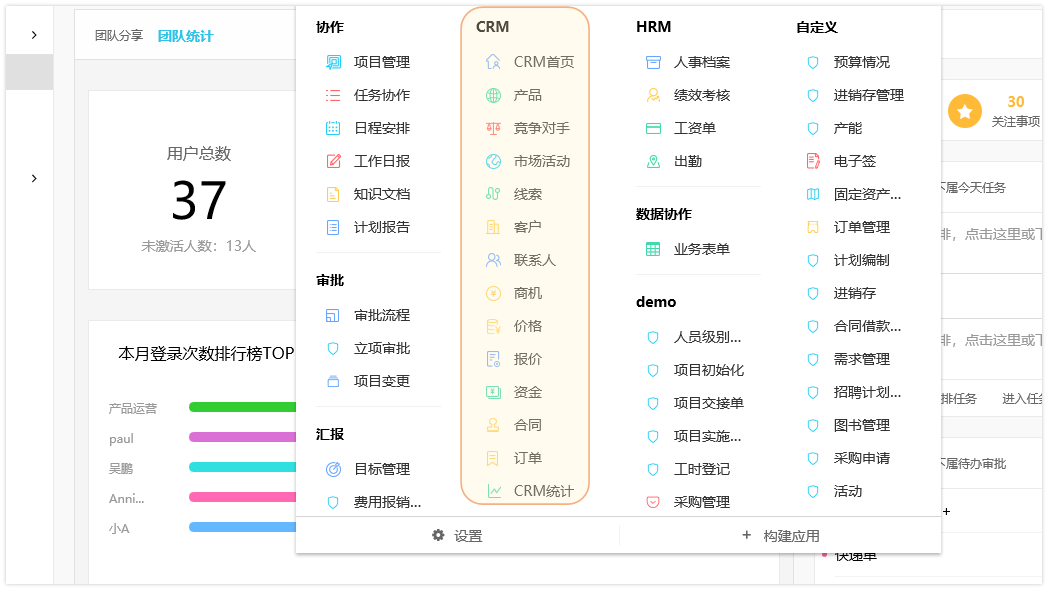Click the 电子签 document icon
The width and height of the screenshot is (1048, 590).
(813, 161)
